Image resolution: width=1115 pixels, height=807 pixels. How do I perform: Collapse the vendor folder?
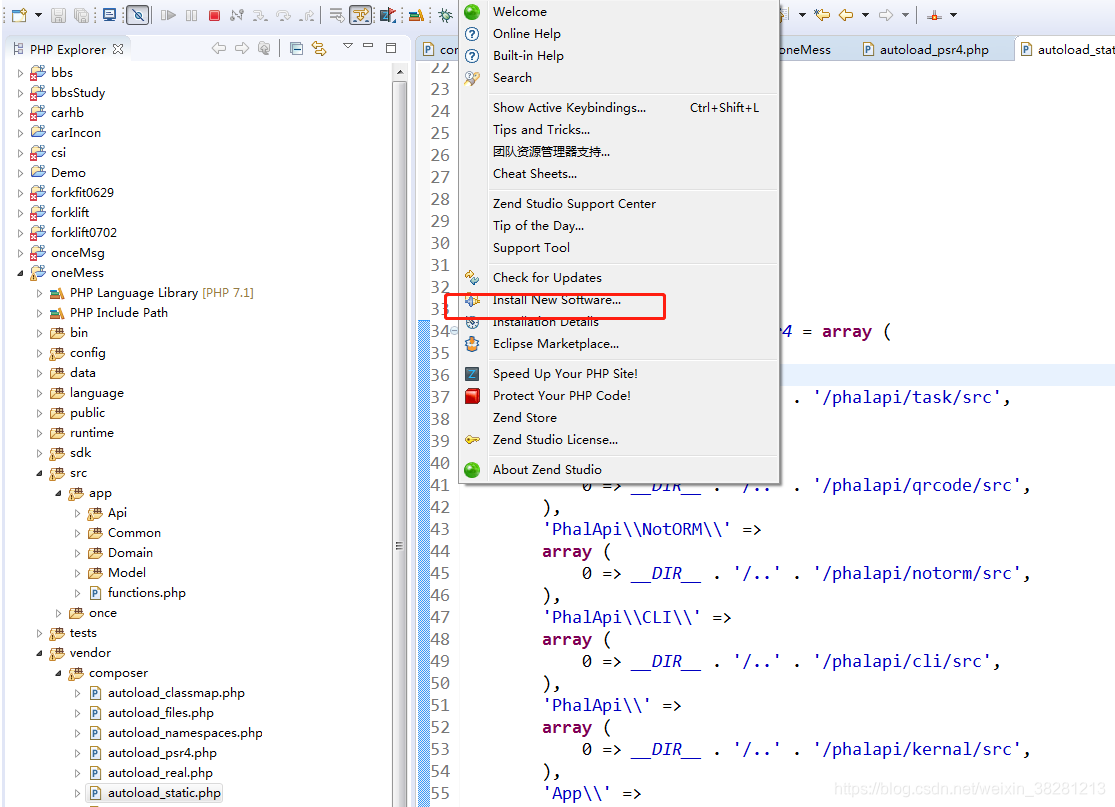[39, 653]
